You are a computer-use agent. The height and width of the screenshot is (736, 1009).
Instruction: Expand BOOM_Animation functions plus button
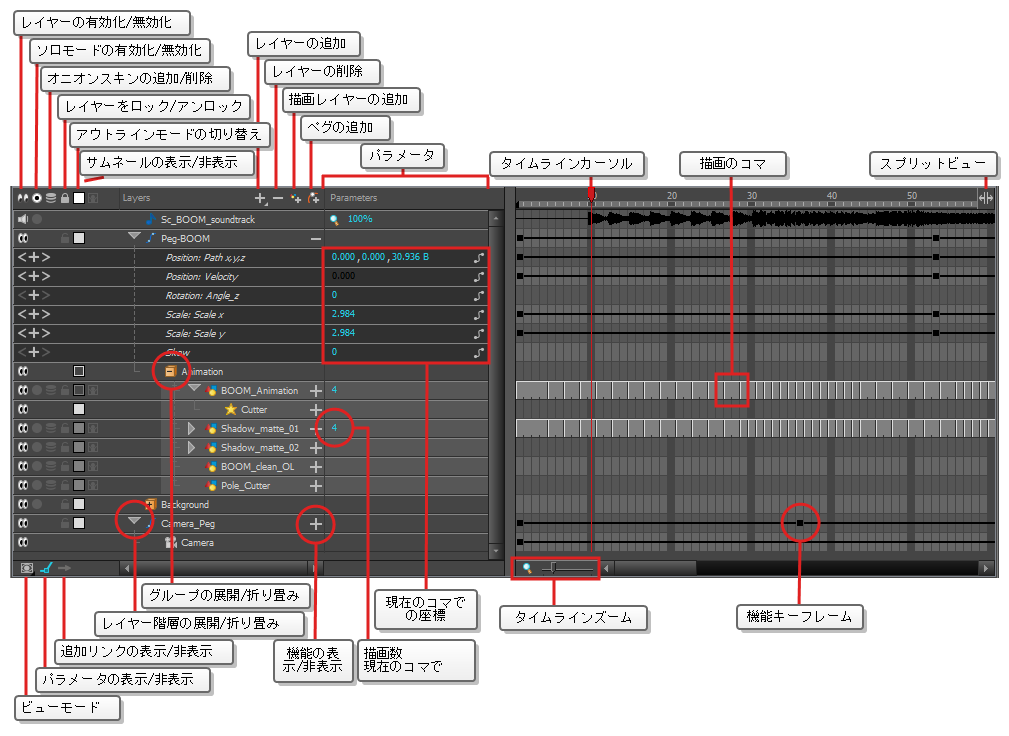pos(315,391)
